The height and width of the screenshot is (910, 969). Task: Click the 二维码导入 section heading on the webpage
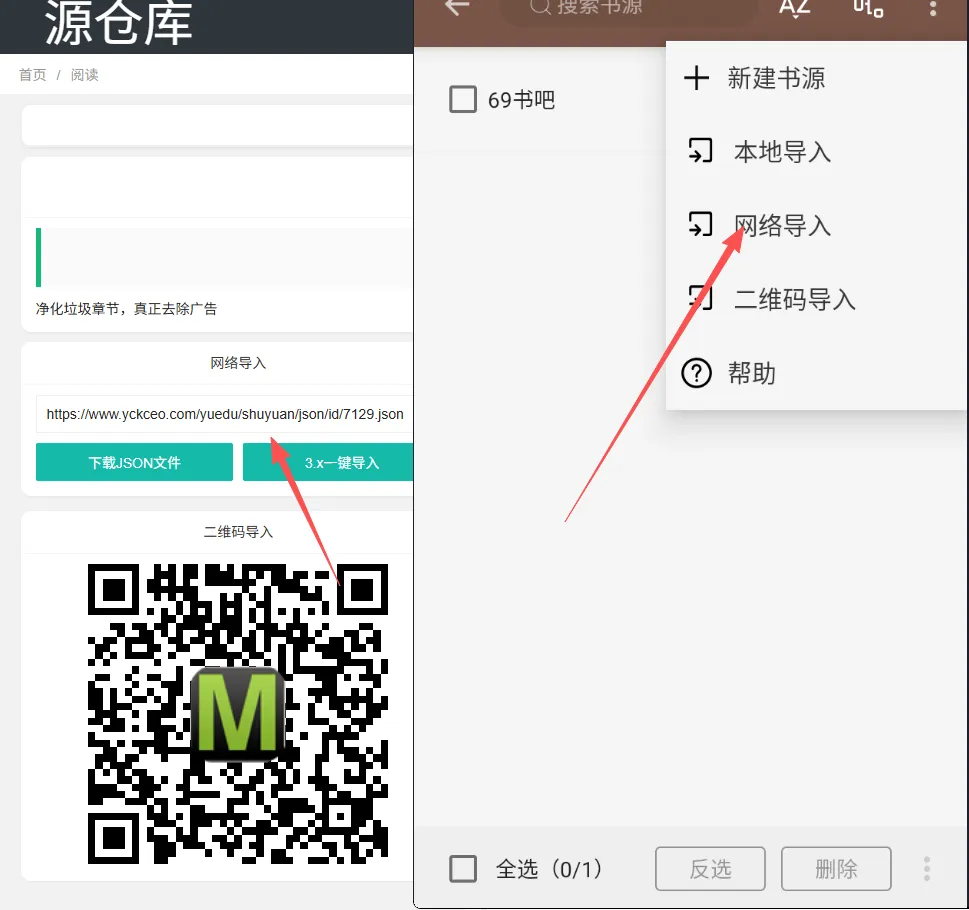pos(238,532)
